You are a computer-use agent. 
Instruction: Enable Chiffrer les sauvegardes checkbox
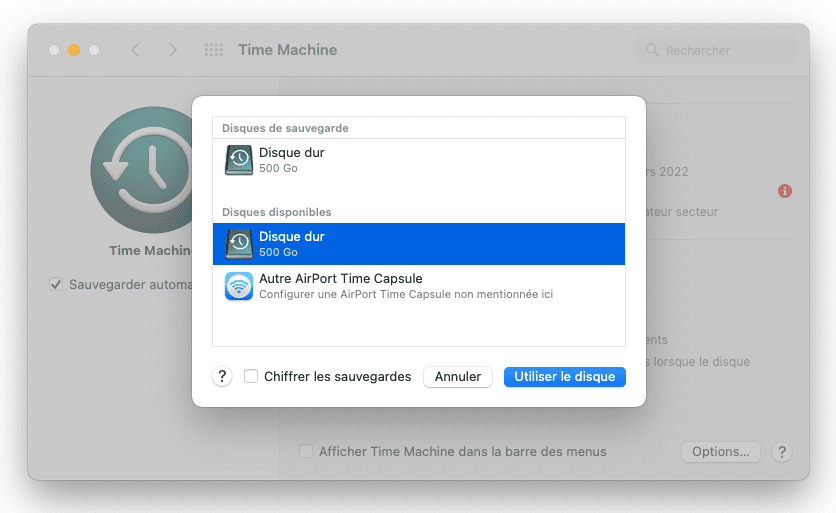(252, 377)
